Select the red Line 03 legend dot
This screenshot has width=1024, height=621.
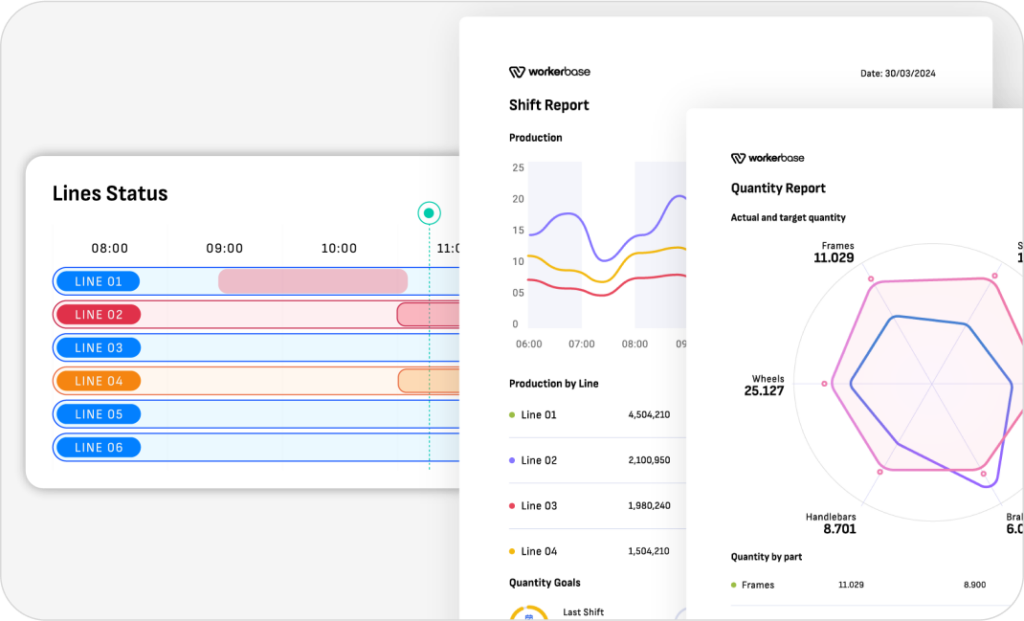tap(513, 505)
